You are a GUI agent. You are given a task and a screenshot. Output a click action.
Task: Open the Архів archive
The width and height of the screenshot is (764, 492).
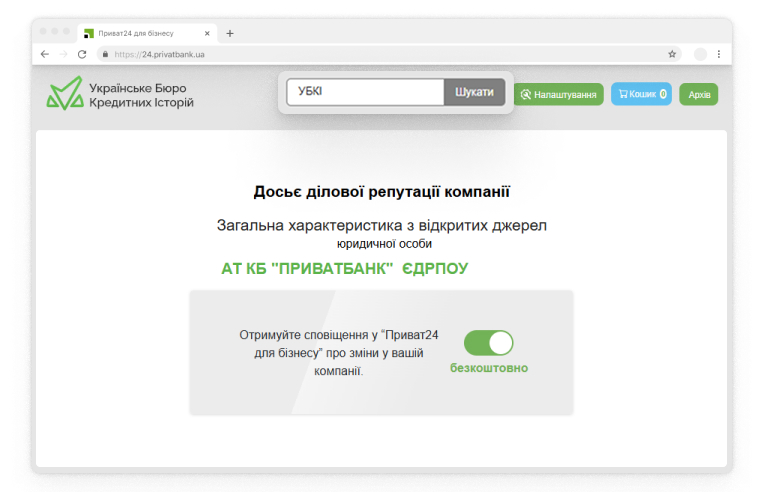[x=699, y=95]
